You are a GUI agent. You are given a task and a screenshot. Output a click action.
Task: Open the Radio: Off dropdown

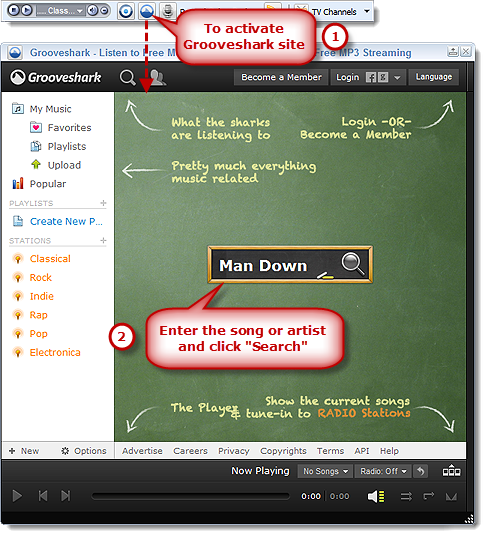383,471
